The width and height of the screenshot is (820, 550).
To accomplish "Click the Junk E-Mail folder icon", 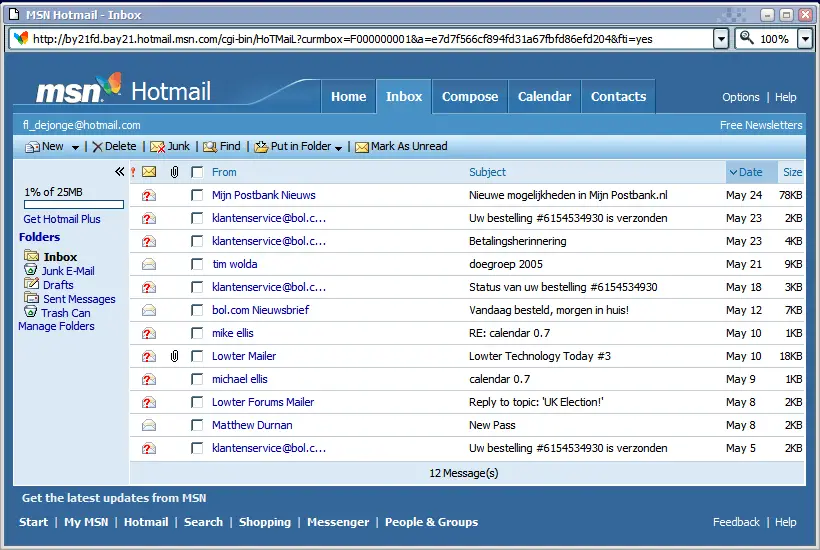I will (31, 270).
